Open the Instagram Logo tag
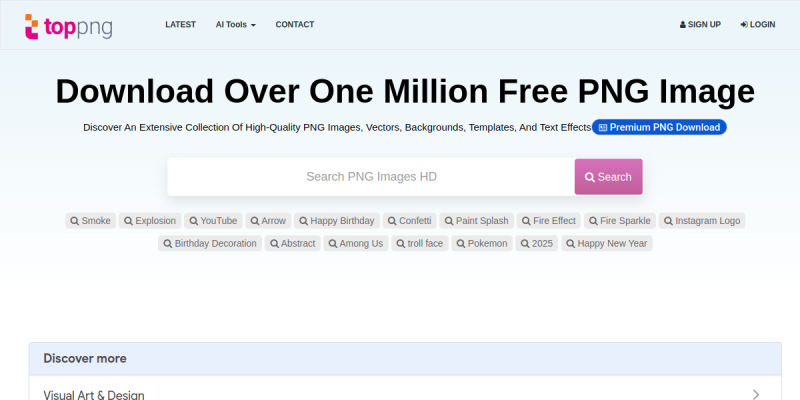Viewport: 800px width, 400px height. [702, 221]
